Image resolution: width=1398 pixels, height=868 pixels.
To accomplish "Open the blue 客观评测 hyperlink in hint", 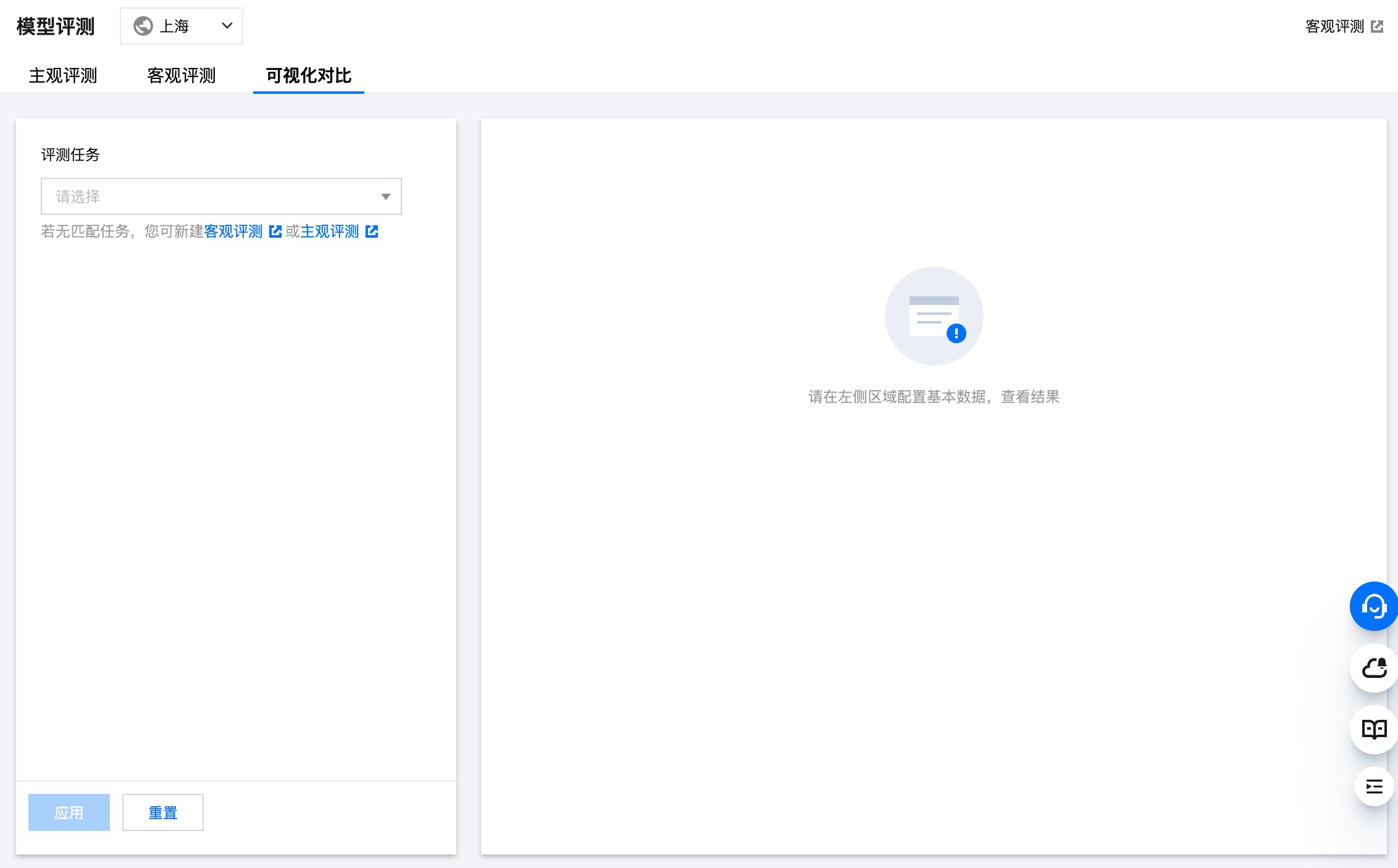I will 233,232.
